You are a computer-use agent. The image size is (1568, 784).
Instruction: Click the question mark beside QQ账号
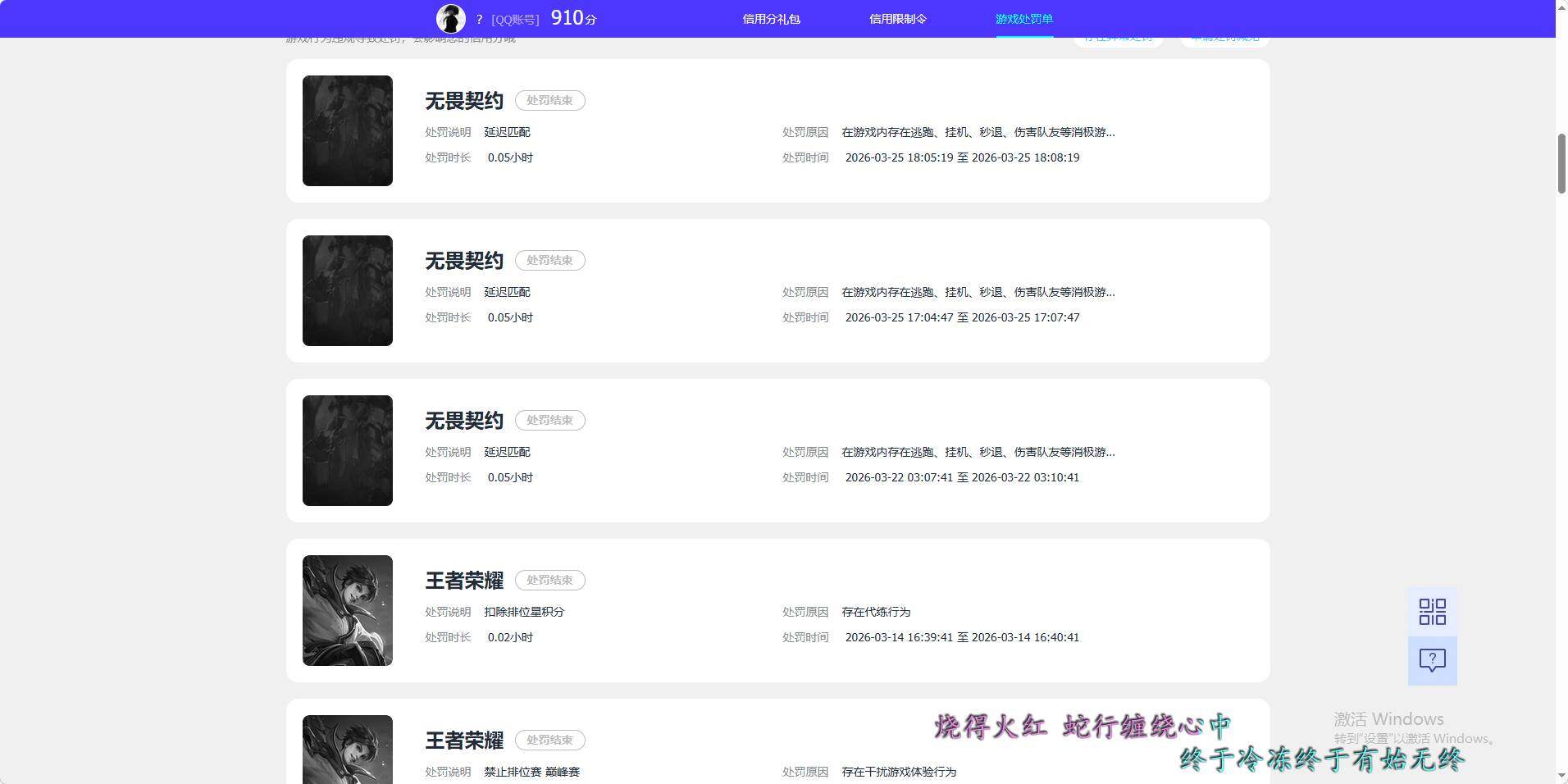pos(479,19)
